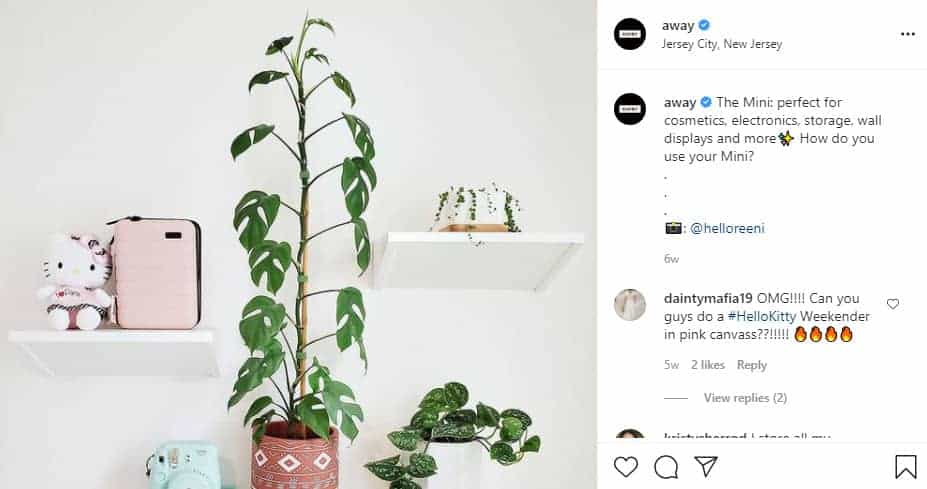Open the #HelloKitty hashtag
This screenshot has width=927, height=489.
tap(762, 316)
